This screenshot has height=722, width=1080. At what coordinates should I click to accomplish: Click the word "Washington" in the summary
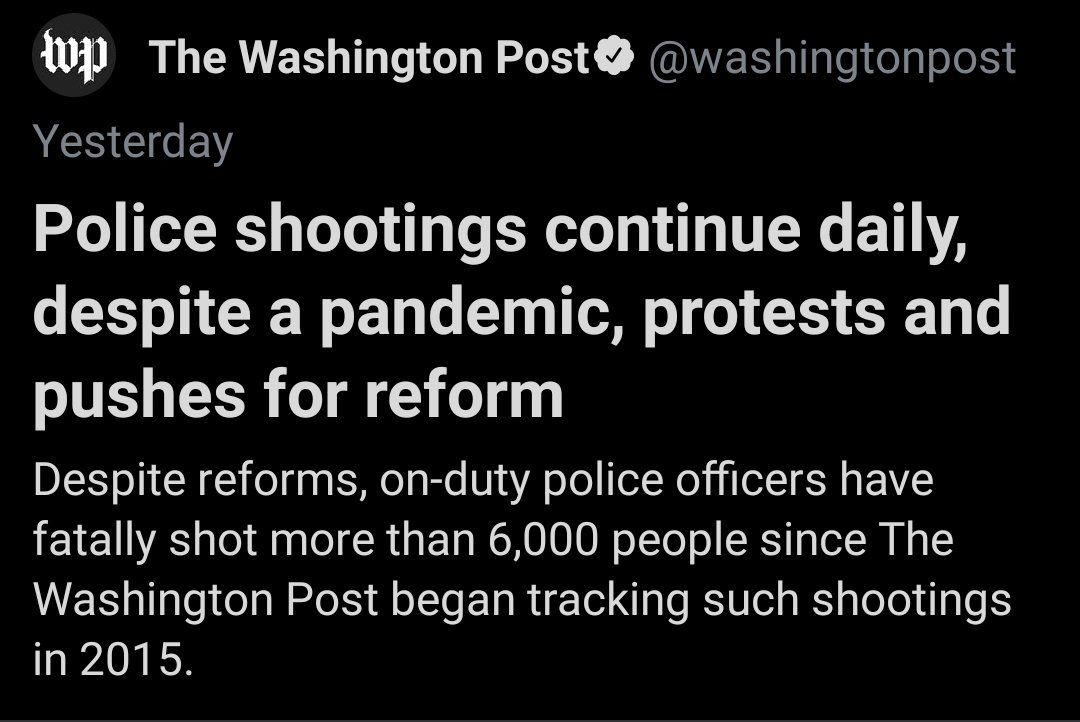155,600
